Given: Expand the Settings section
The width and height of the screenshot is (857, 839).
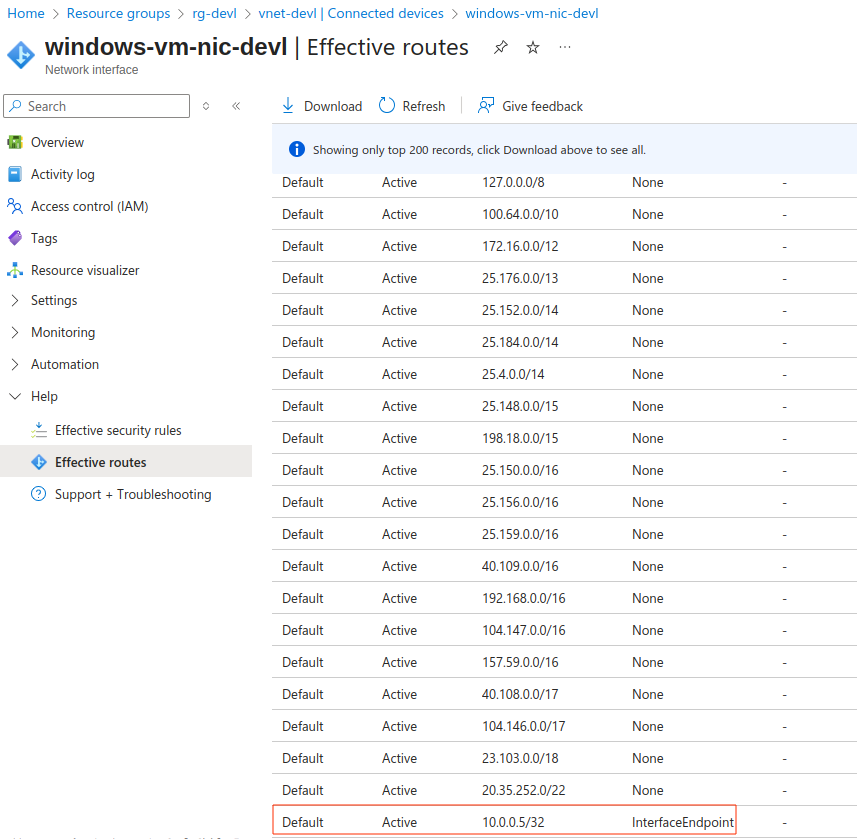Looking at the screenshot, I should (x=15, y=300).
